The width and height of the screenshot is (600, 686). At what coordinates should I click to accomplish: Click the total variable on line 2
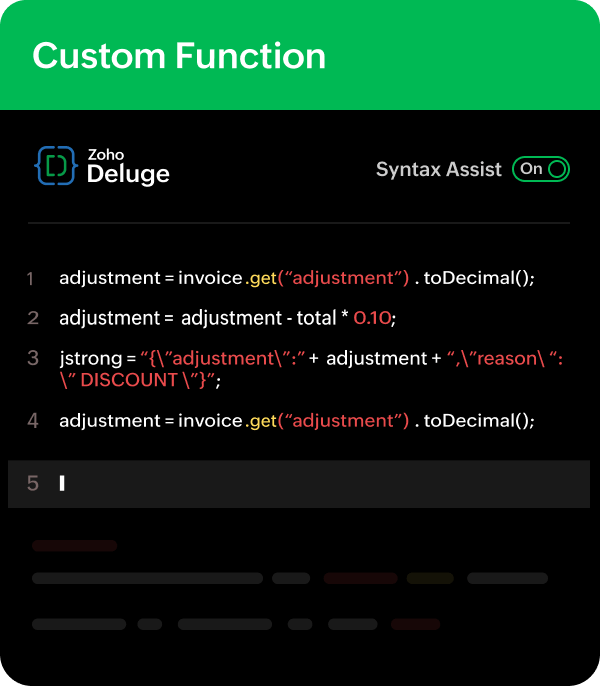pos(316,318)
